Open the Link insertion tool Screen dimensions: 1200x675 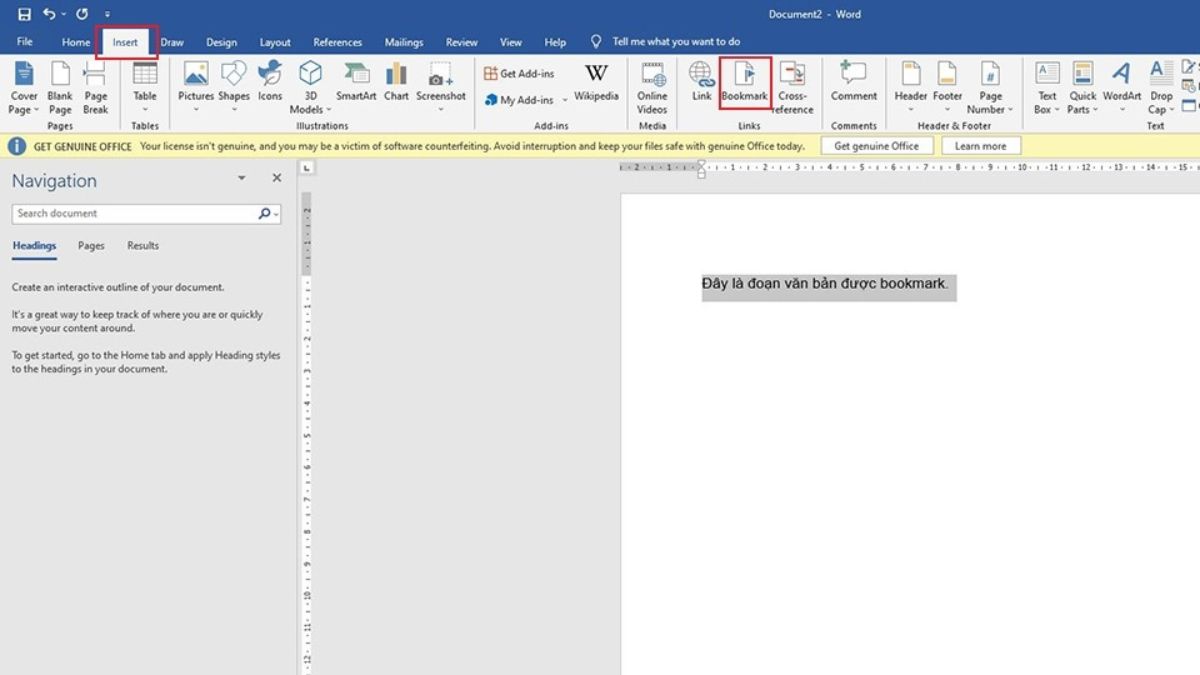point(702,82)
